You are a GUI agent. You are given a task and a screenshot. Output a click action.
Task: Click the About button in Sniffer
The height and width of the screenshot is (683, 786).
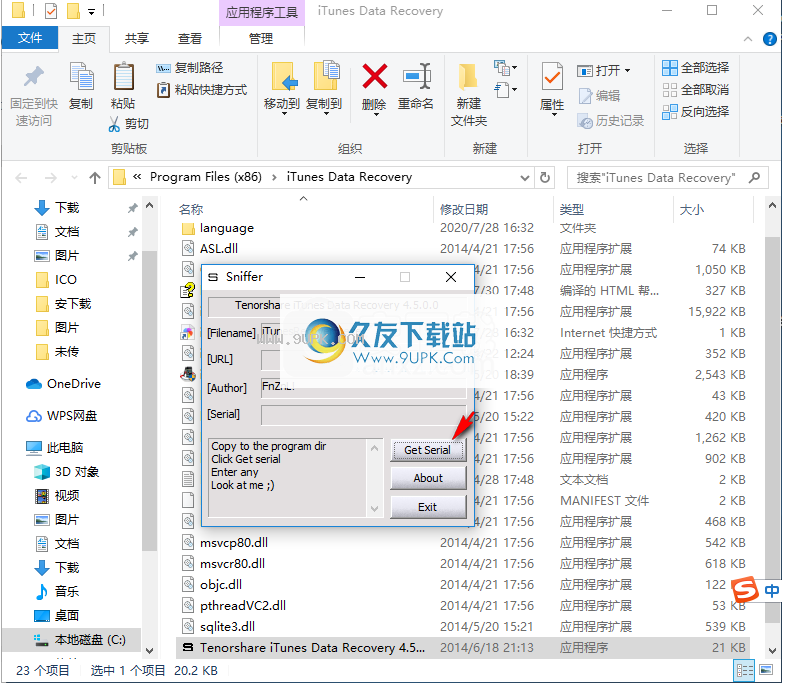428,478
